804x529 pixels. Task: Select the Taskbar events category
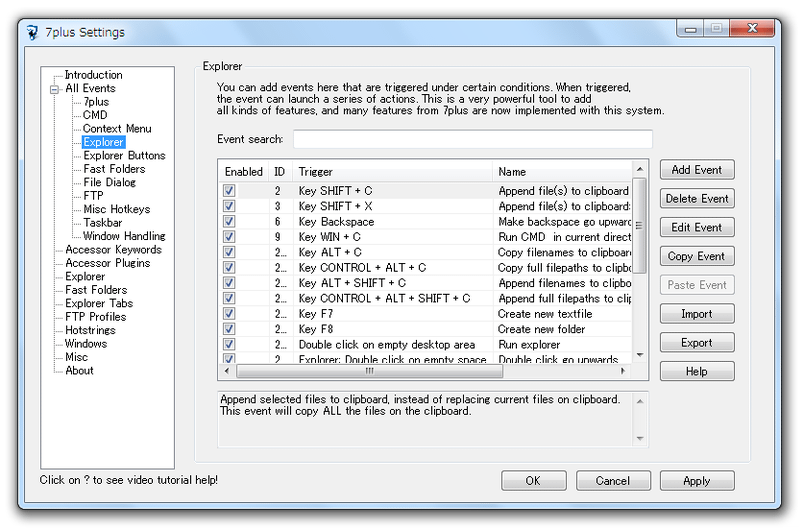[103, 222]
